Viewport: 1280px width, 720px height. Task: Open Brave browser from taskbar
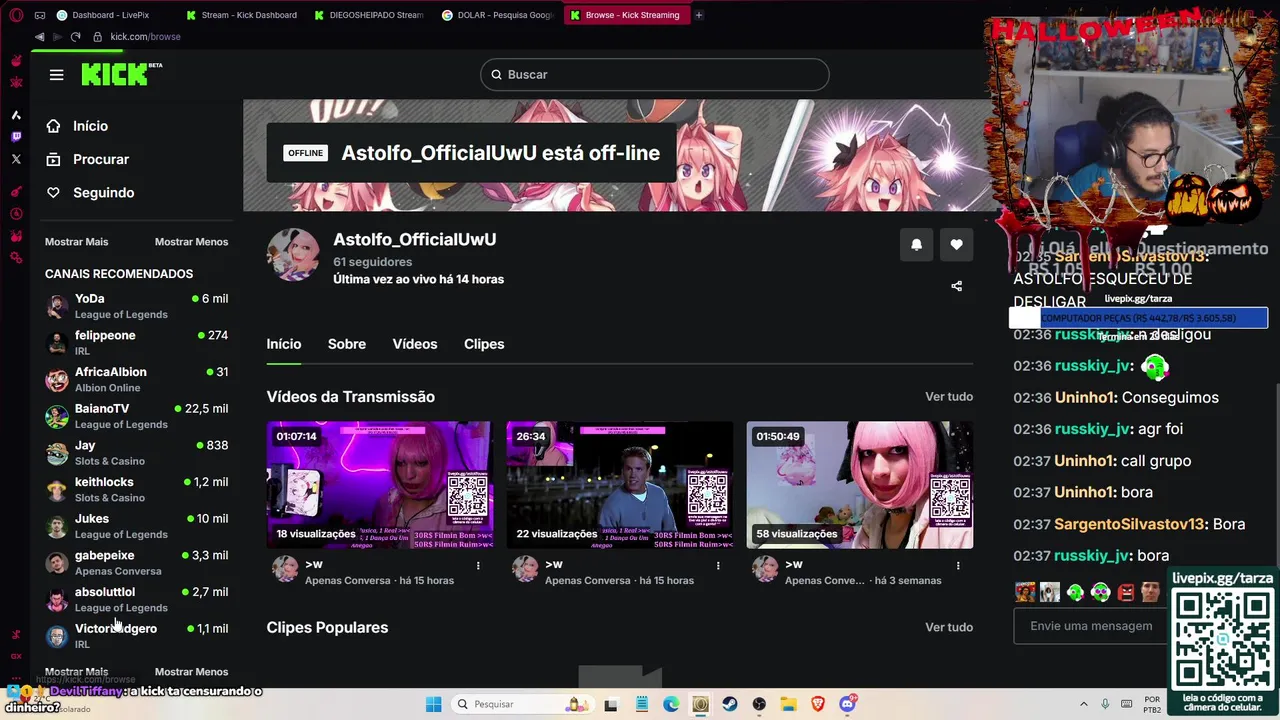[x=818, y=704]
